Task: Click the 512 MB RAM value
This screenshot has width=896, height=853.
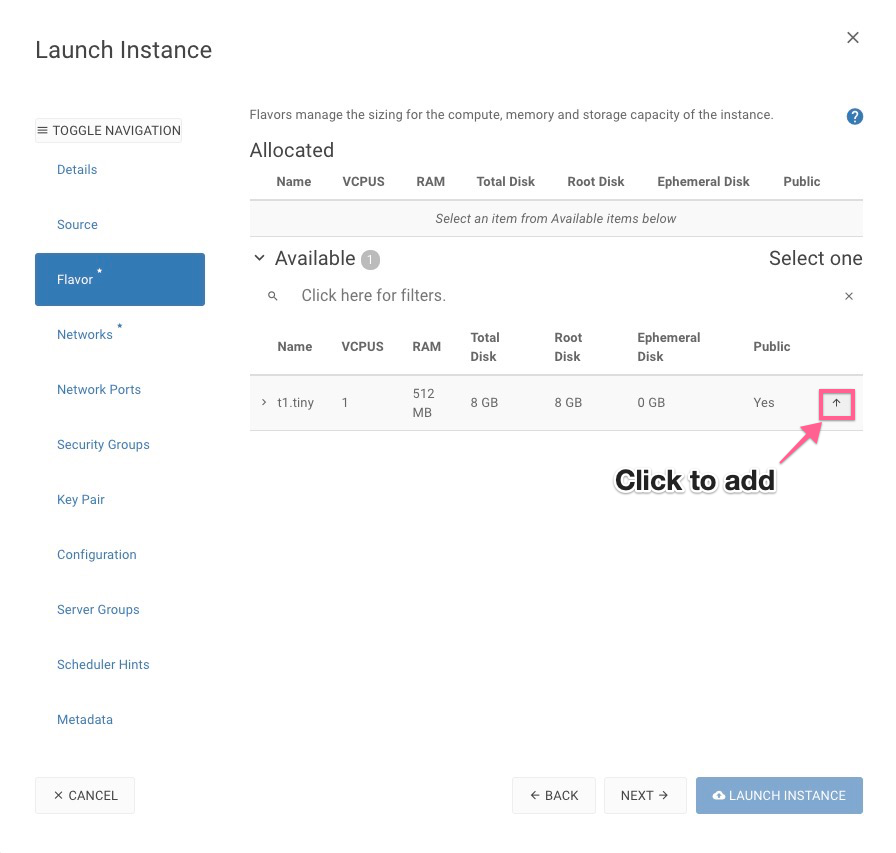Action: pos(423,403)
